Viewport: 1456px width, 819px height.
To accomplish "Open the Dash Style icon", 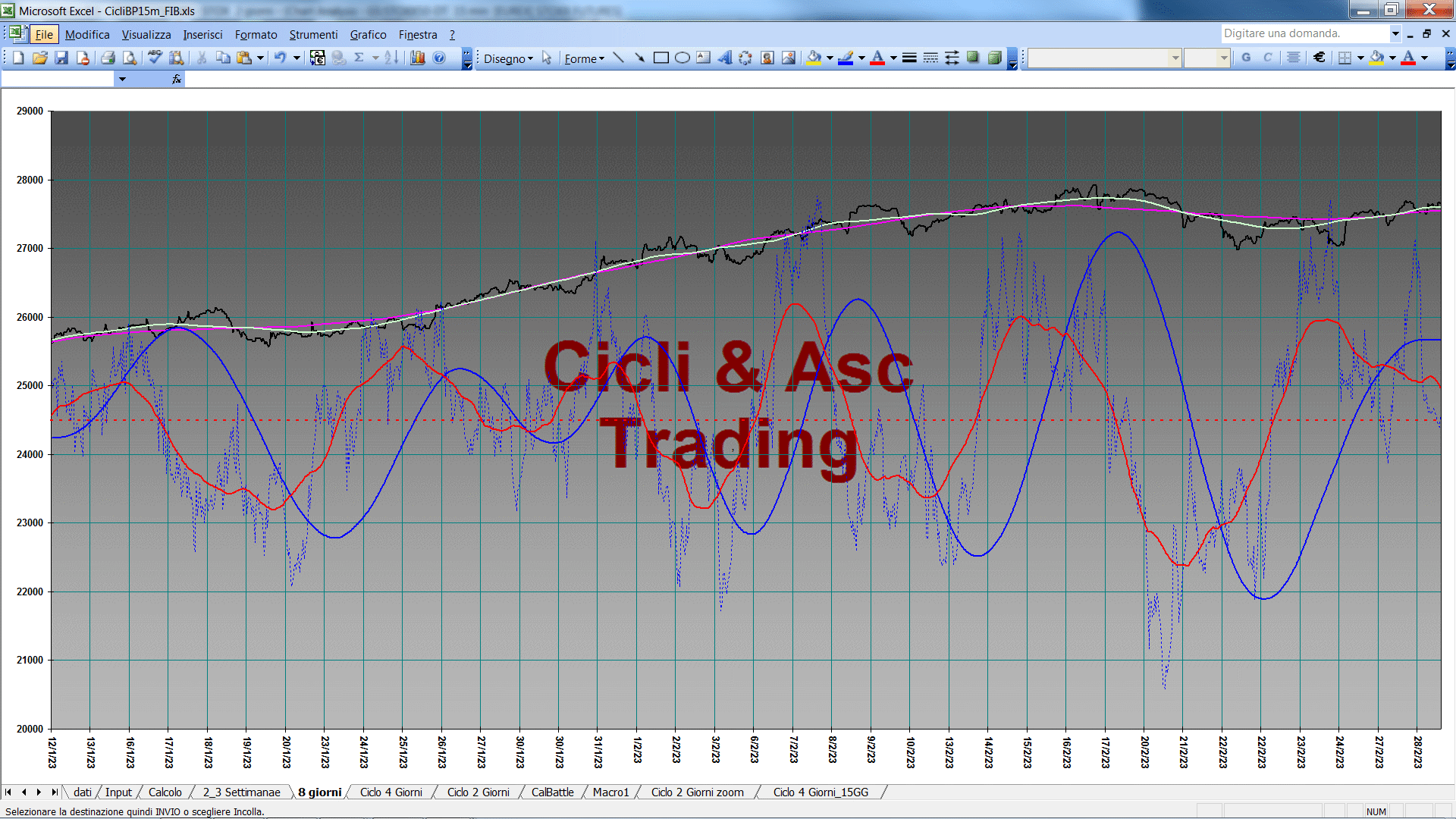I will coord(930,58).
